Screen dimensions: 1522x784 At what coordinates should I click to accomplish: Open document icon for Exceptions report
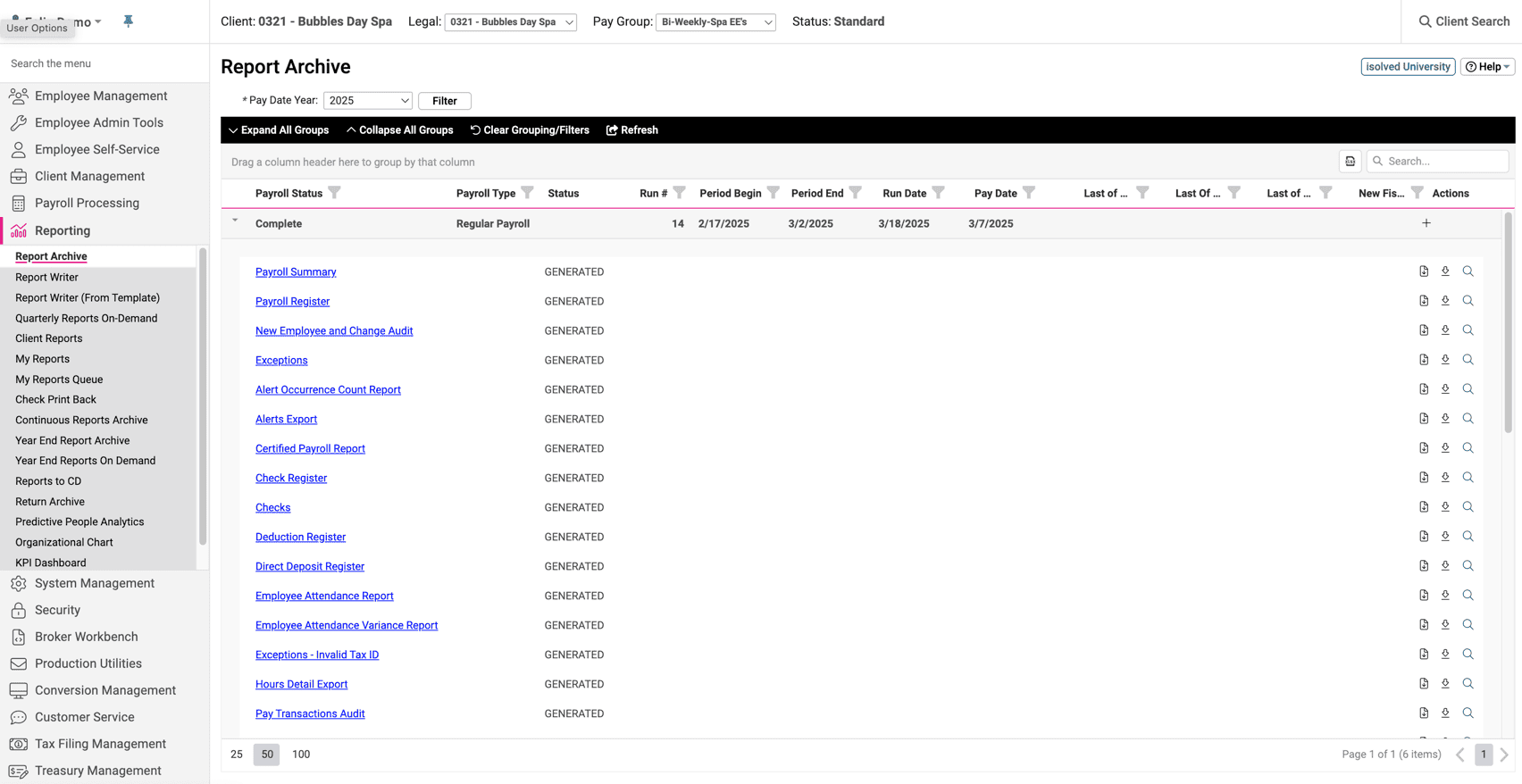click(1424, 360)
